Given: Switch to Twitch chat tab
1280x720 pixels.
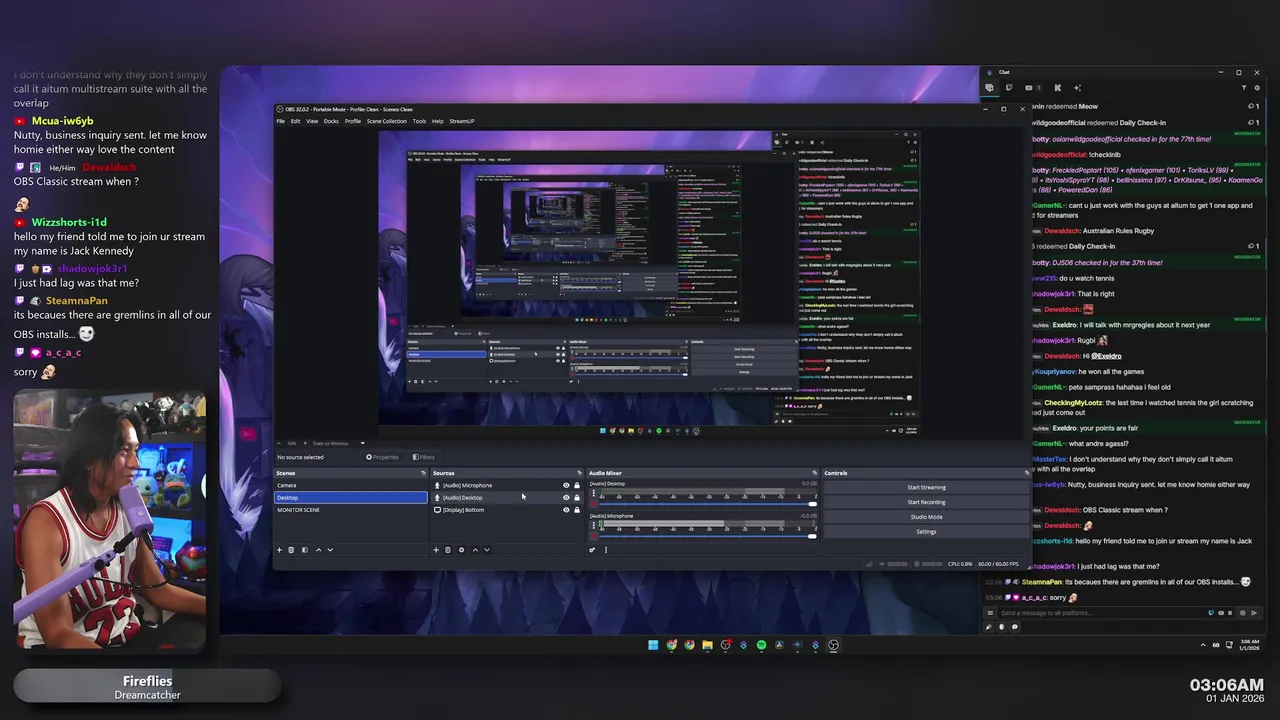Looking at the screenshot, I should [1009, 88].
